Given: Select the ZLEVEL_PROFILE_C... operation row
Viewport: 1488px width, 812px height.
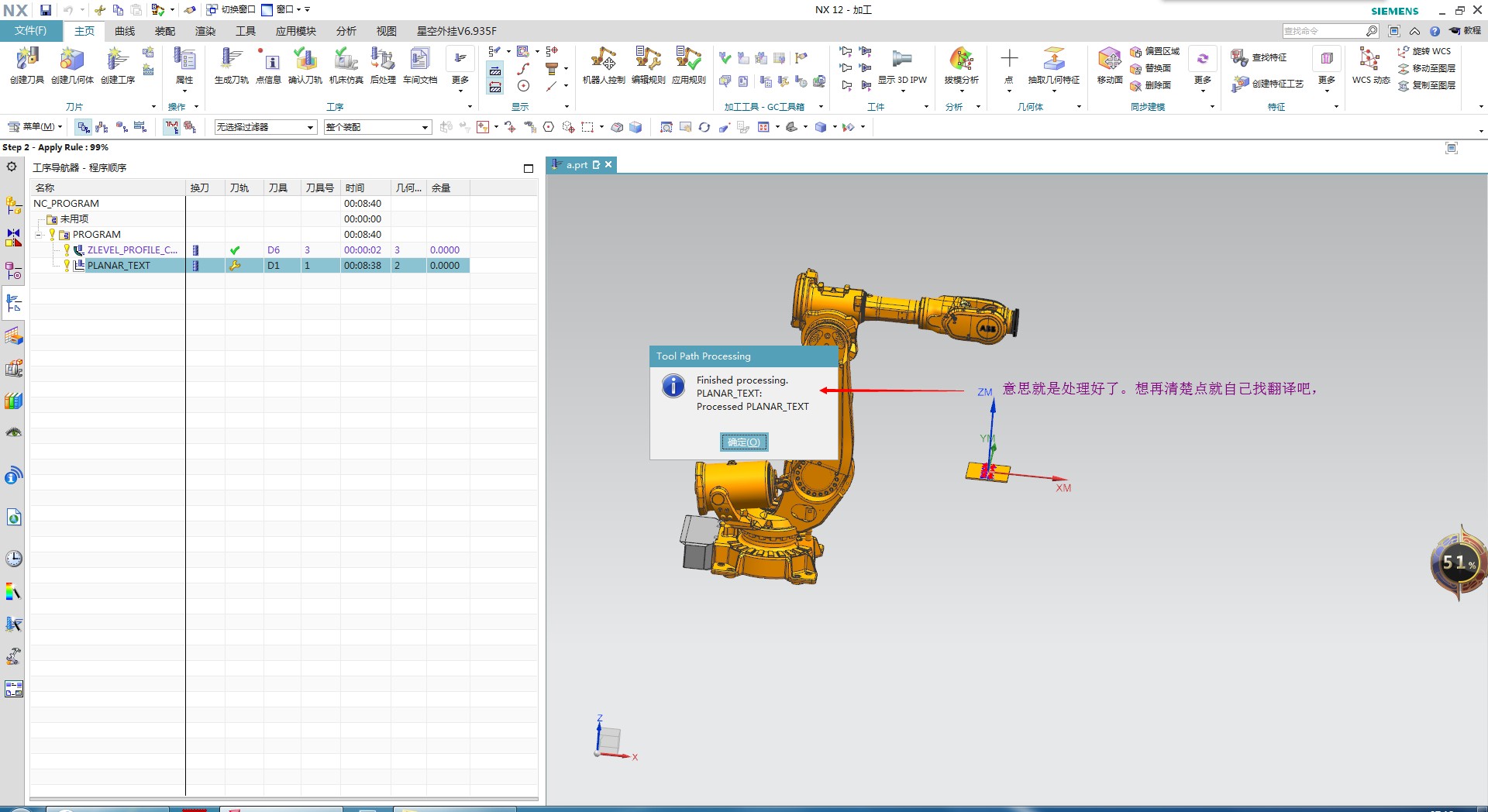Looking at the screenshot, I should click(250, 250).
